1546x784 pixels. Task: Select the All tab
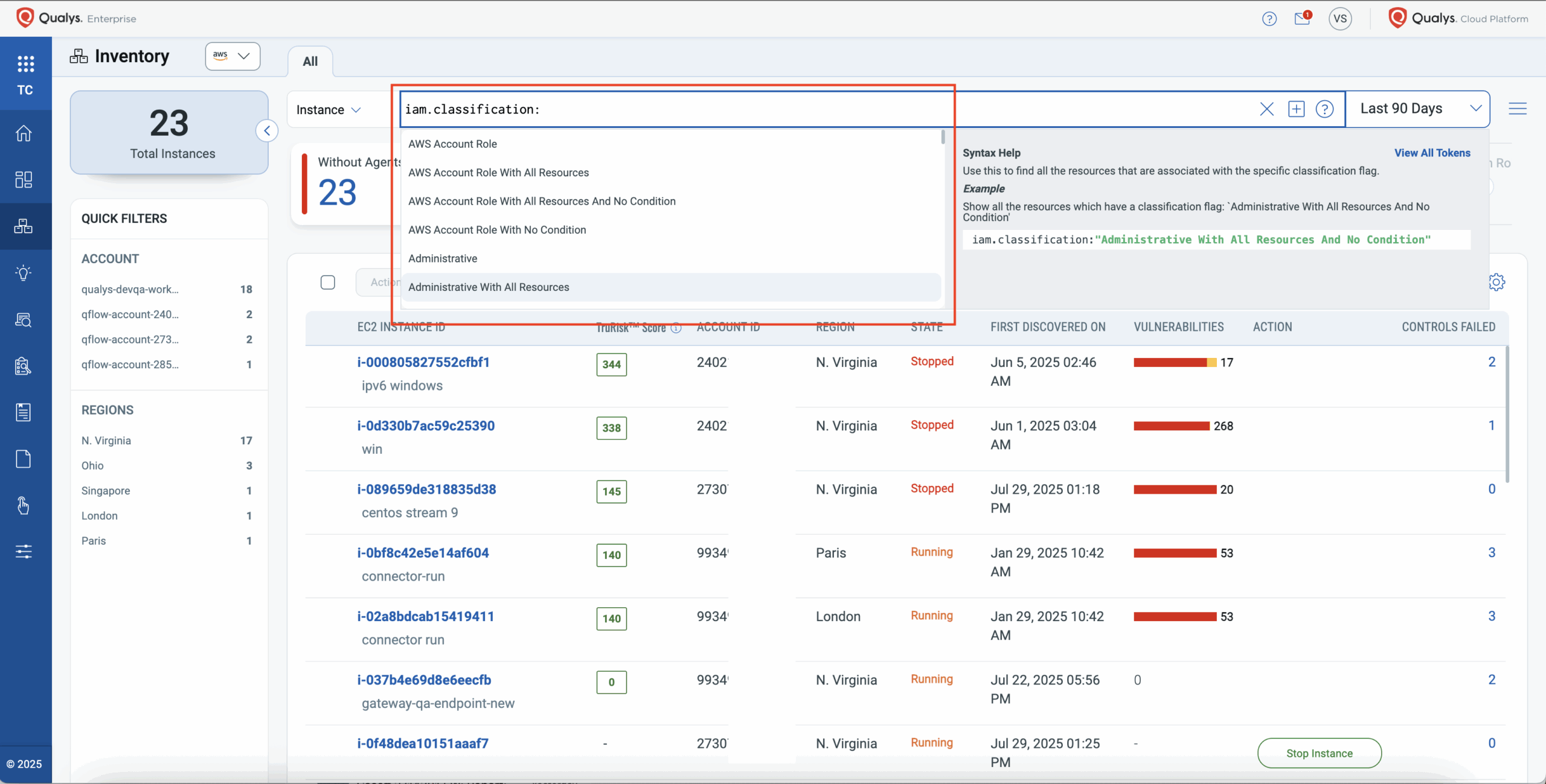pos(310,62)
